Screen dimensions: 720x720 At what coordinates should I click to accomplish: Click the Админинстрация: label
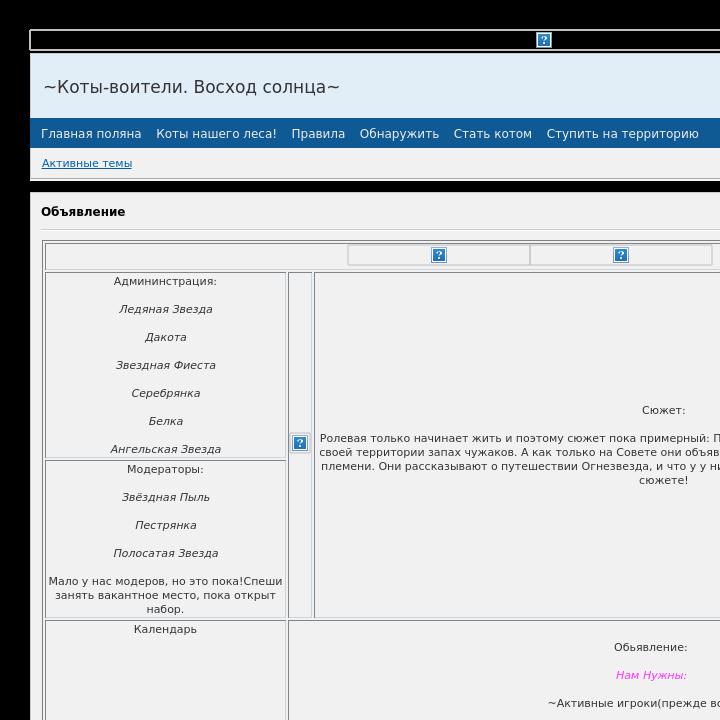point(165,281)
